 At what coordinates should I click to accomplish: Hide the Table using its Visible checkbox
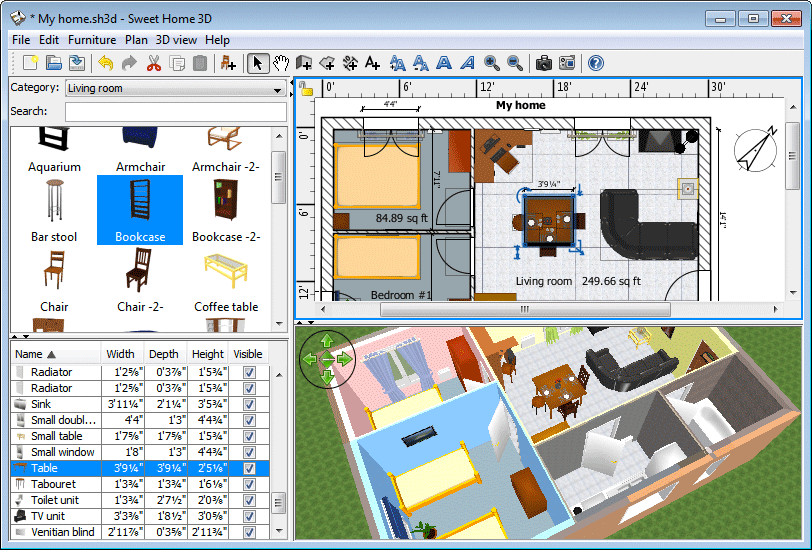click(249, 468)
